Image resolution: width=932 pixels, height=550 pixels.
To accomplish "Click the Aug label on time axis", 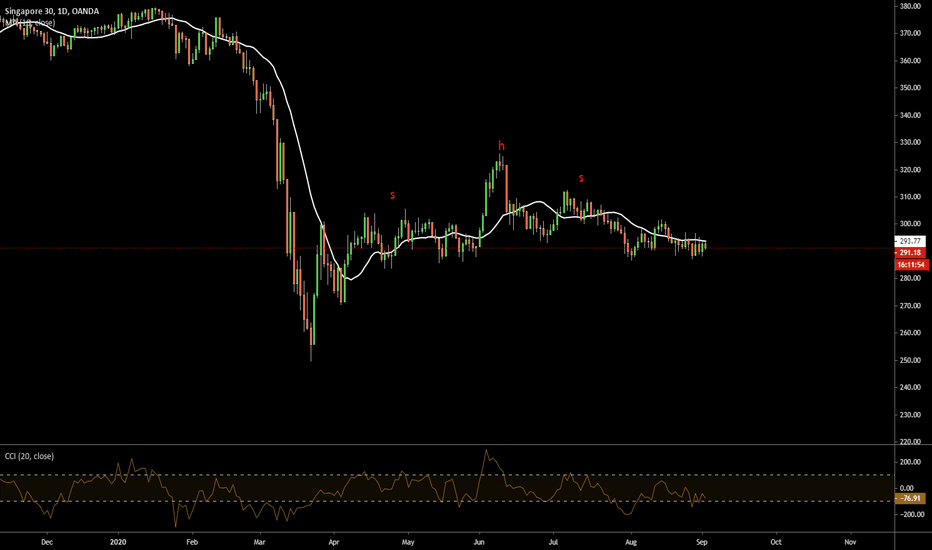I will pyautogui.click(x=631, y=542).
